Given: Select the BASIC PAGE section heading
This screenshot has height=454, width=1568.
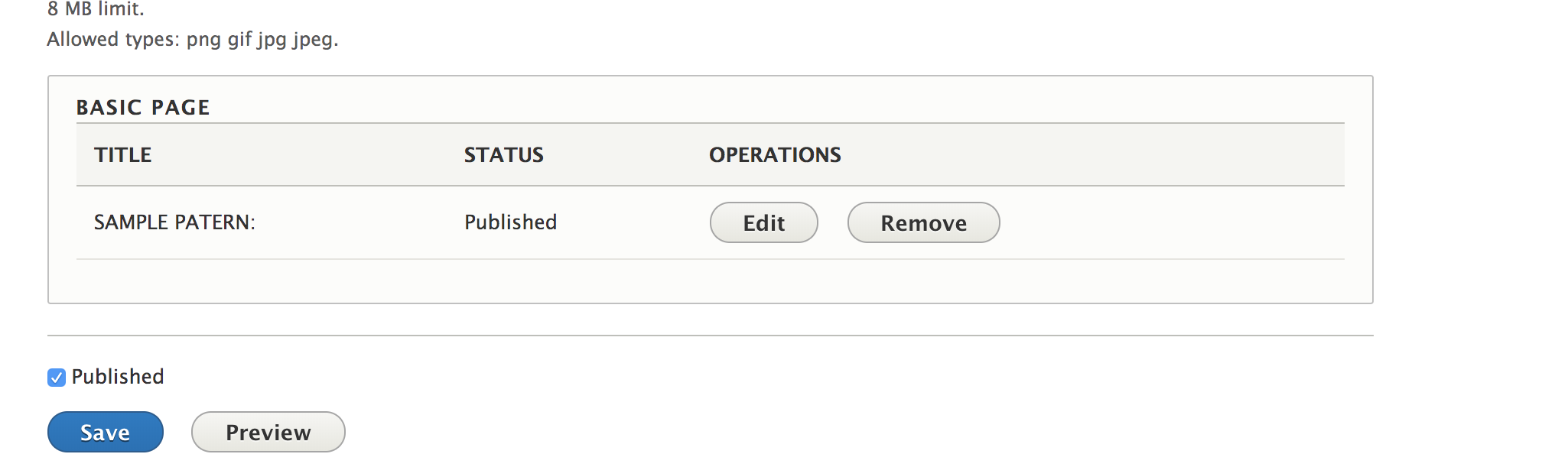Looking at the screenshot, I should tap(142, 107).
